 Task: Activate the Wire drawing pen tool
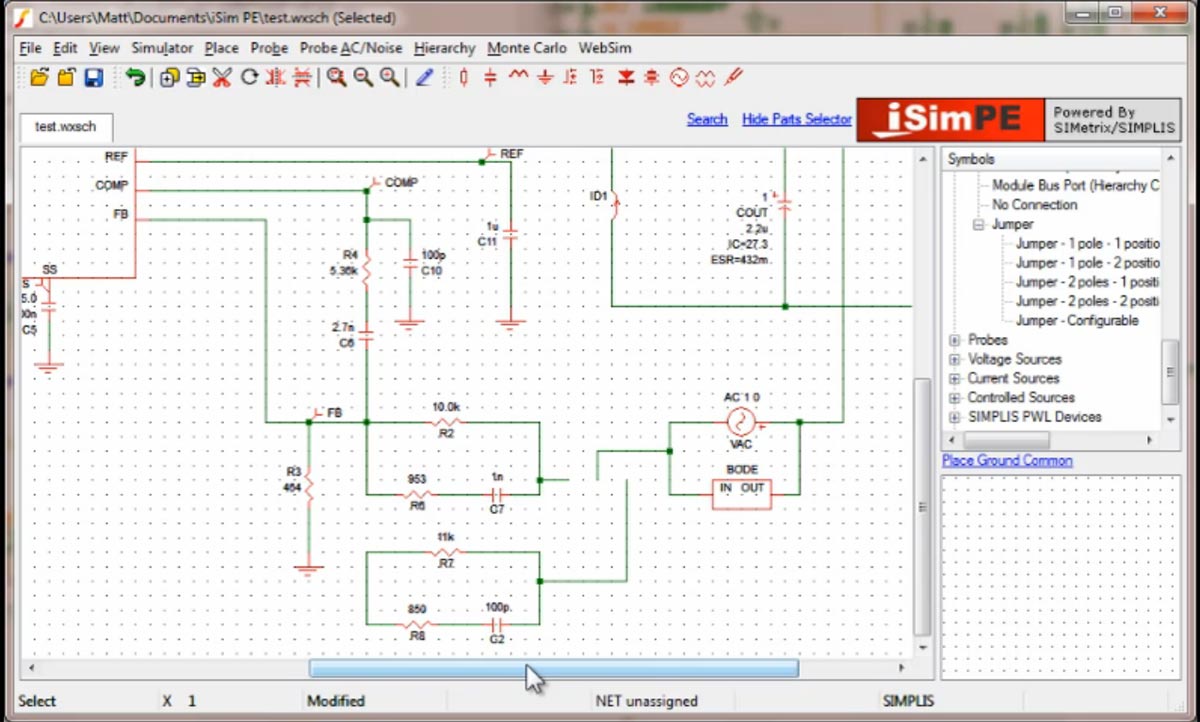[x=424, y=77]
